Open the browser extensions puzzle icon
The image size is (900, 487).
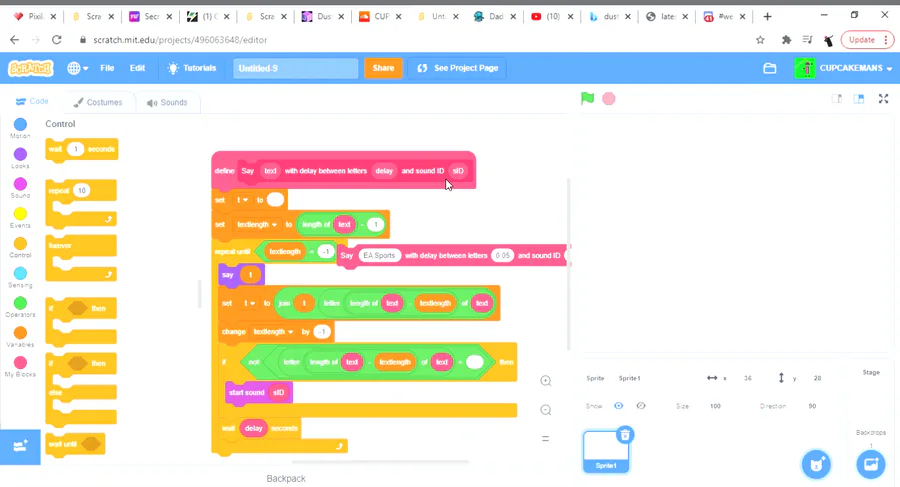(786, 40)
